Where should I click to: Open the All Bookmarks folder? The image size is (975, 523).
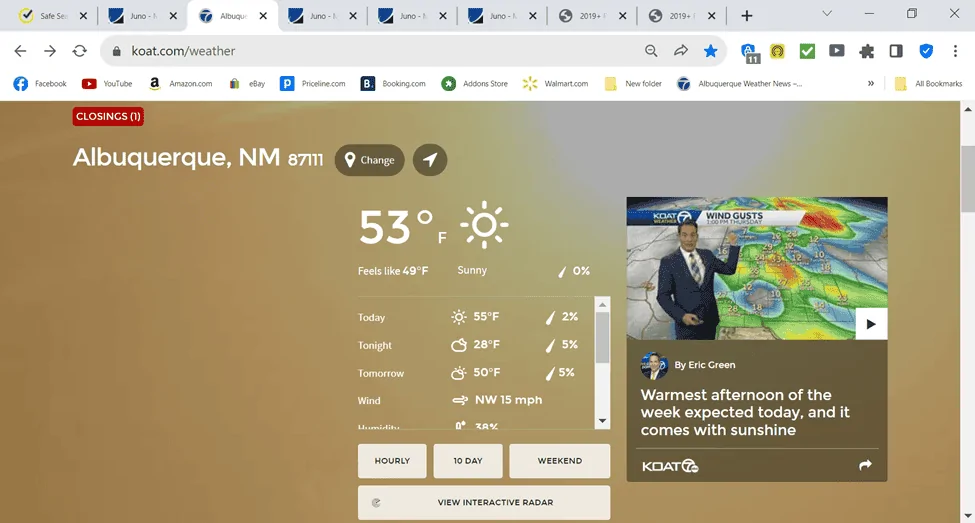[928, 83]
